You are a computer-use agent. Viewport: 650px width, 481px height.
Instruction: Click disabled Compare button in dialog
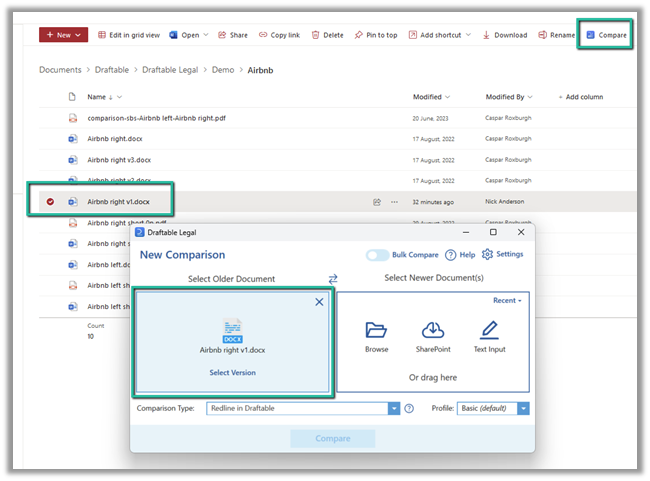[x=333, y=439]
